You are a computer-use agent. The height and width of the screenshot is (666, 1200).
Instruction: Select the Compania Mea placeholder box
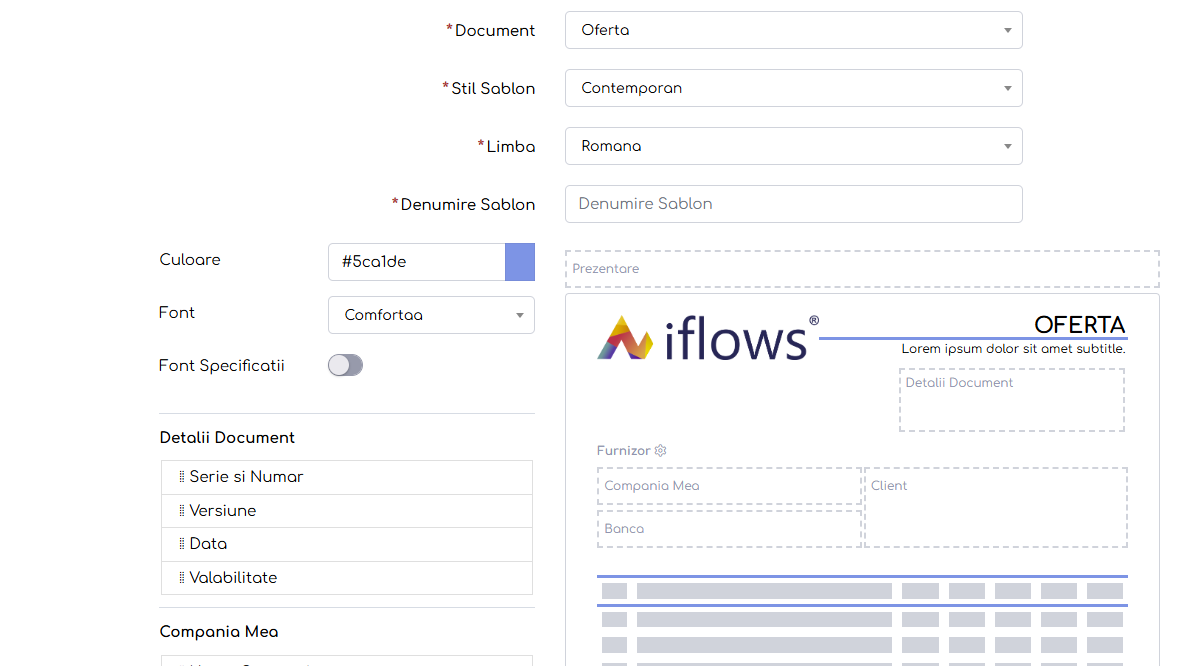(x=728, y=486)
